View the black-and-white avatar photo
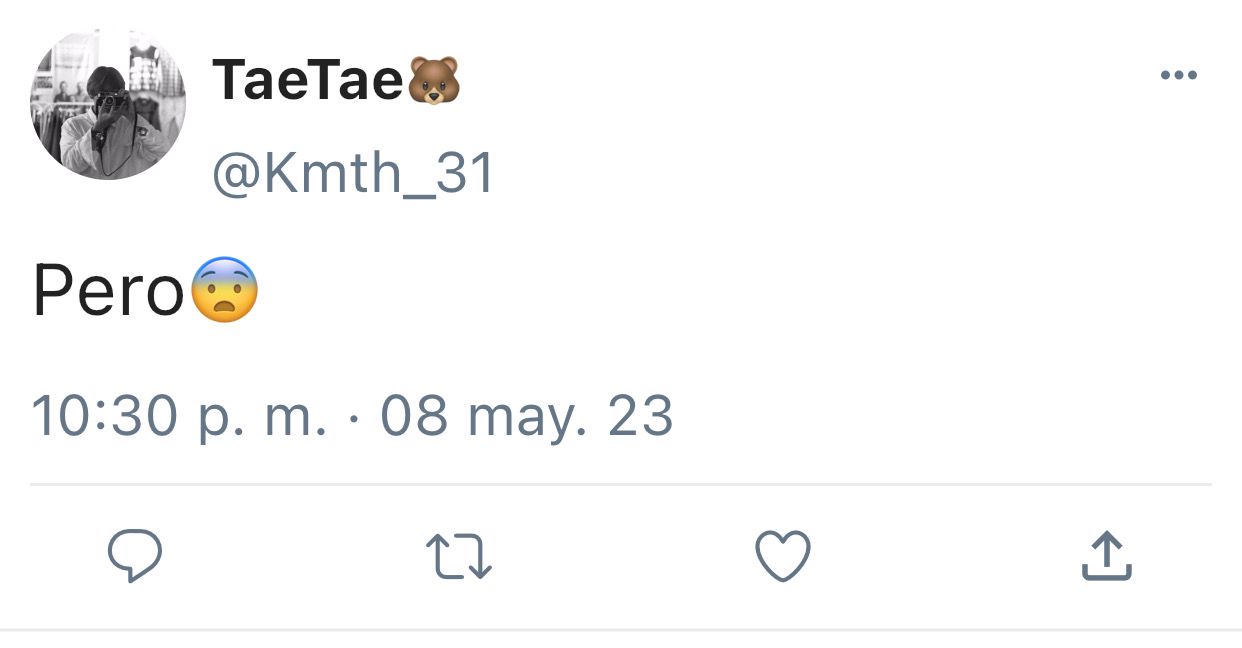 (108, 103)
